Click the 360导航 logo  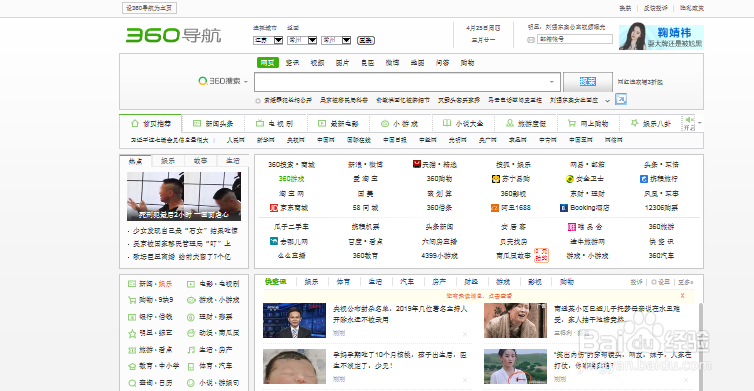click(173, 35)
